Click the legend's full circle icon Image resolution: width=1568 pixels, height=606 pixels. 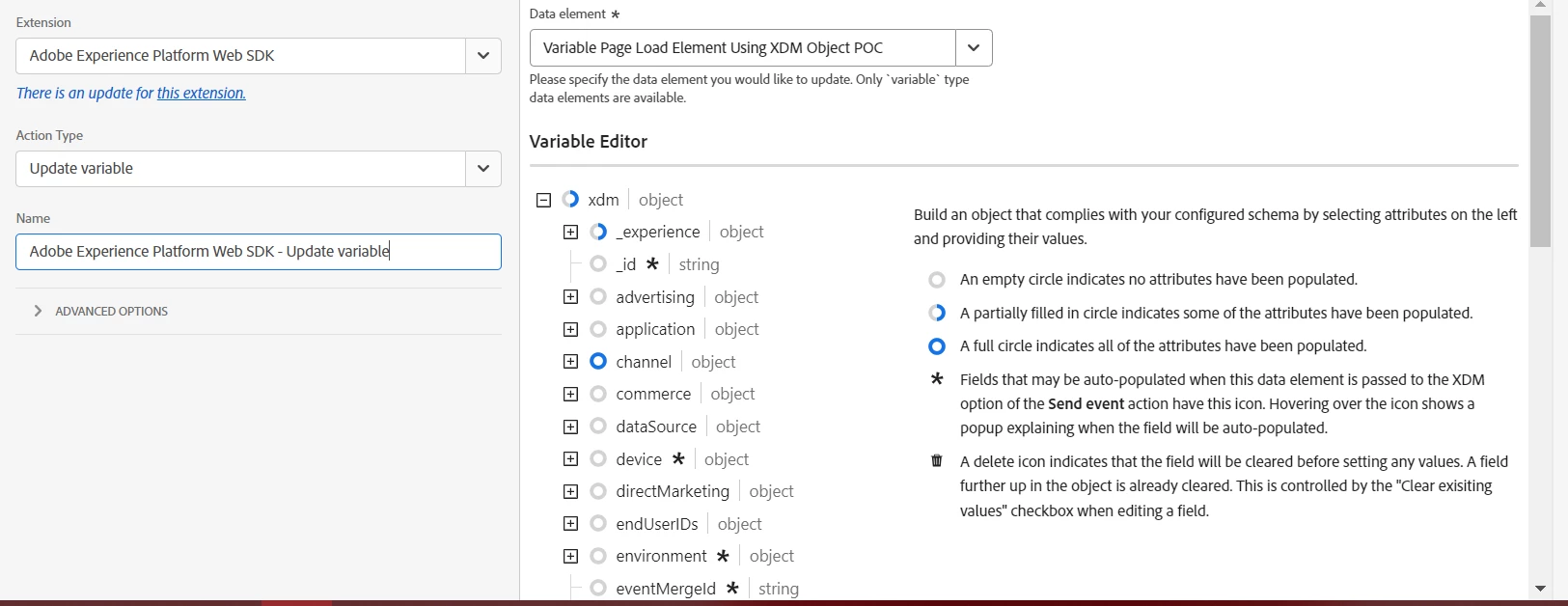937,345
